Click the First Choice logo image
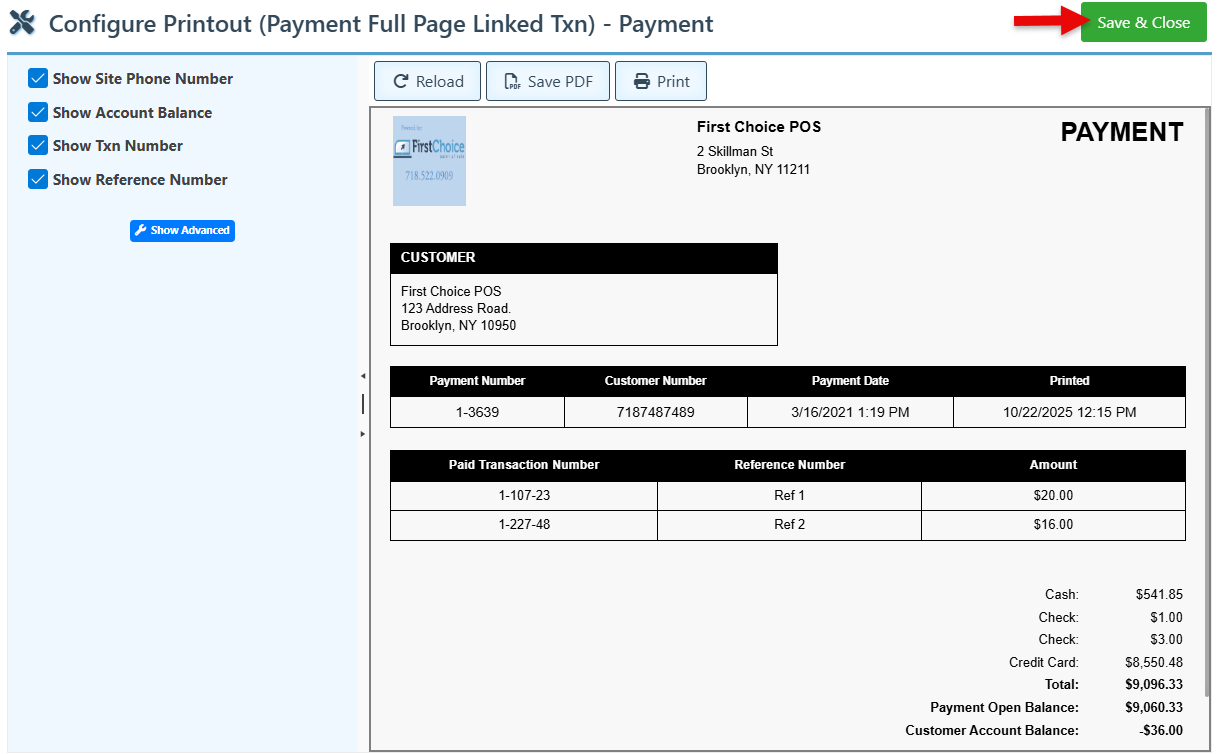The image size is (1217, 754). click(x=429, y=161)
